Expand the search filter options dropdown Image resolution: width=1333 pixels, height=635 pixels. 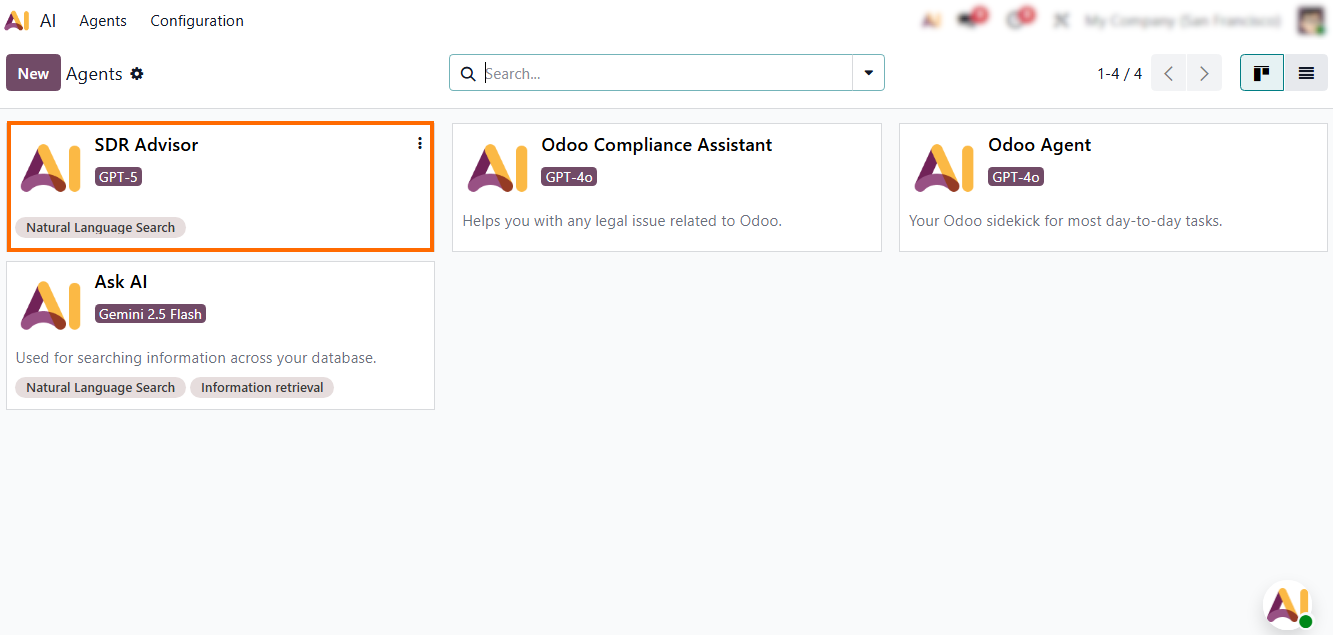coord(868,73)
